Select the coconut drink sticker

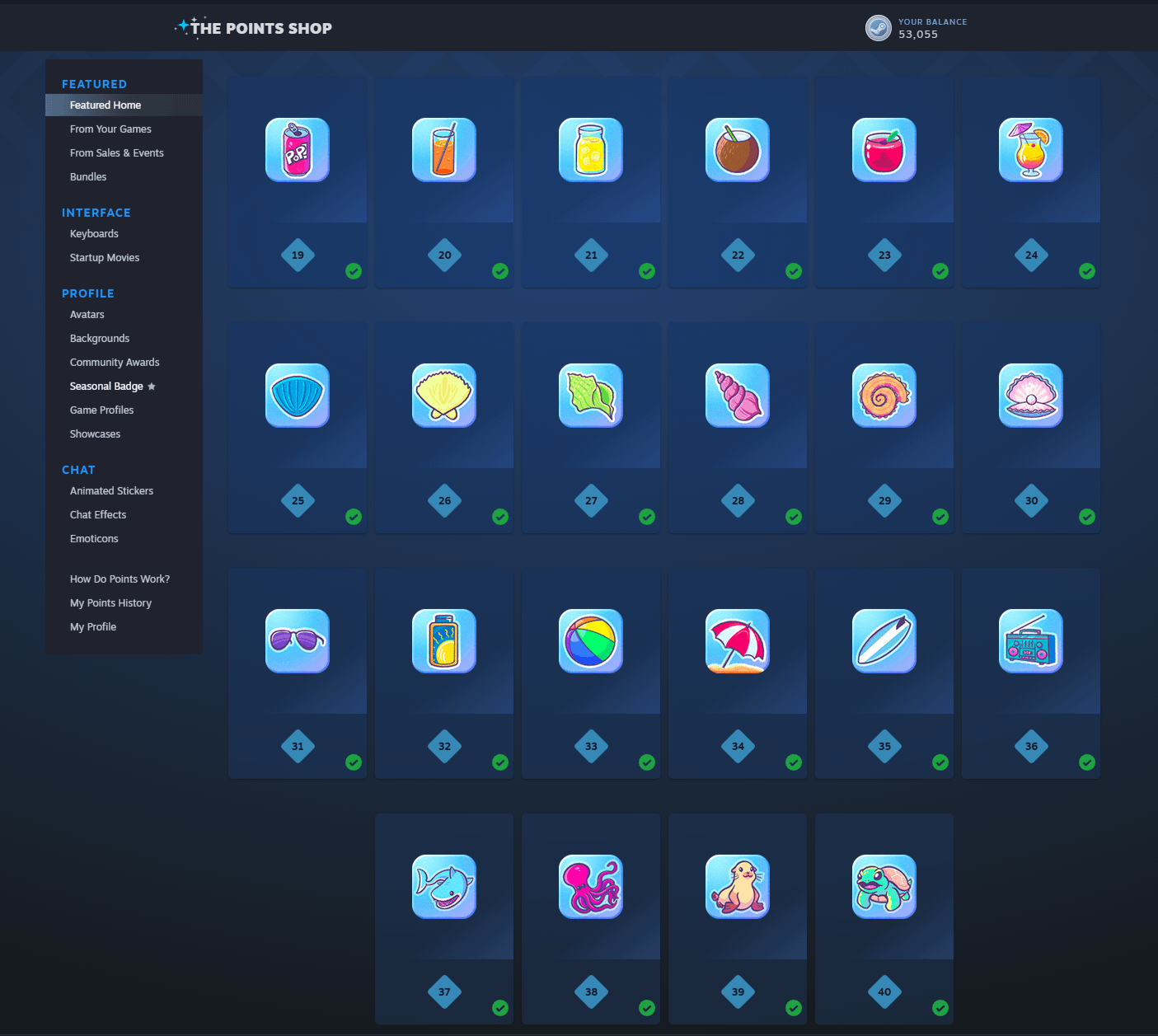pos(737,150)
